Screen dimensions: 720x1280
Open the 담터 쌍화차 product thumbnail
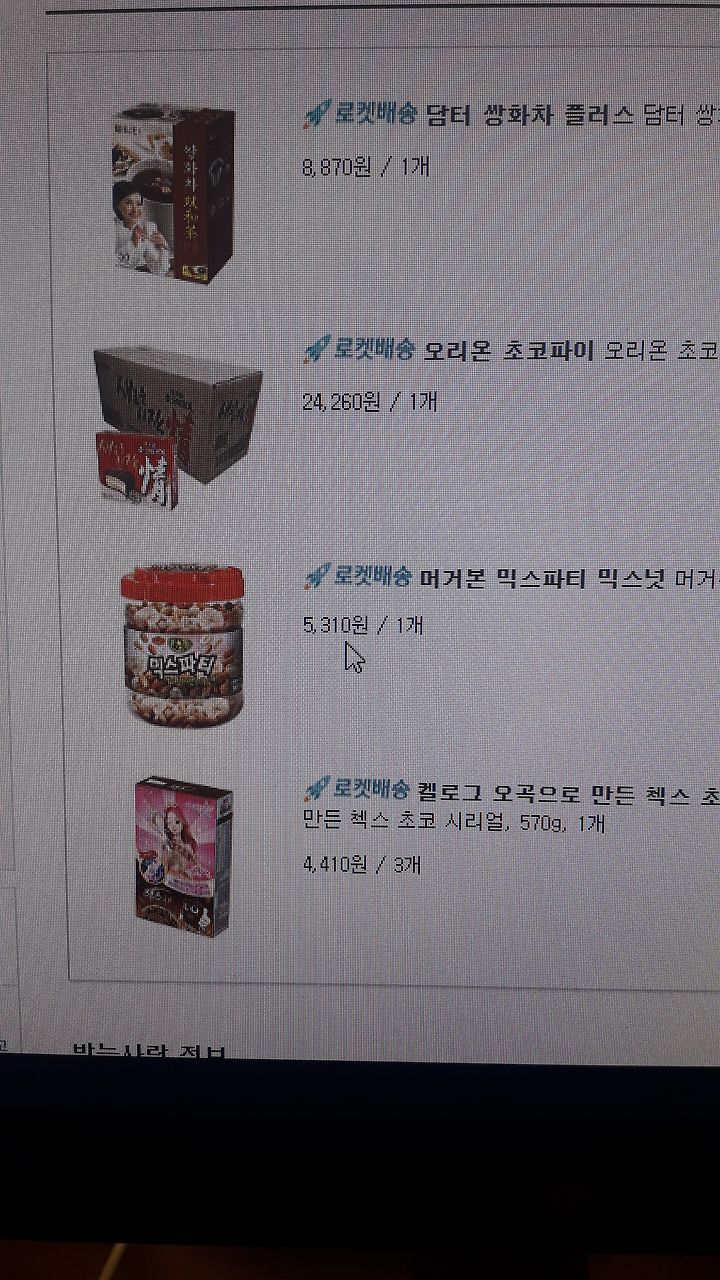tap(174, 191)
